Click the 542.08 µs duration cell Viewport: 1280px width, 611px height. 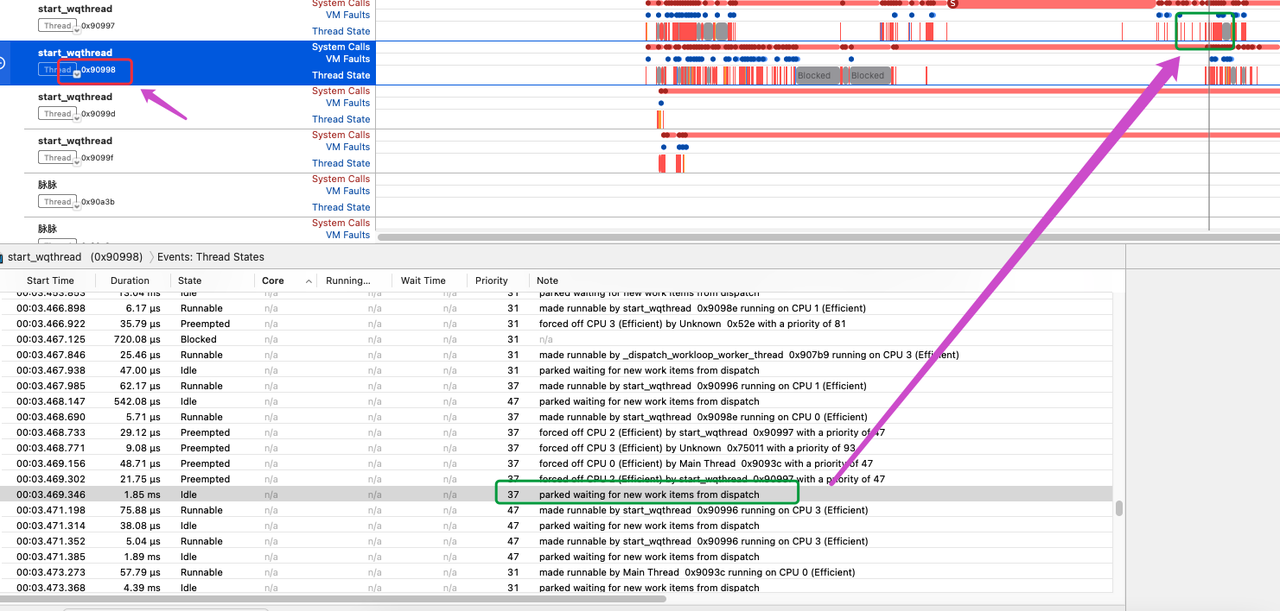[x=138, y=401]
